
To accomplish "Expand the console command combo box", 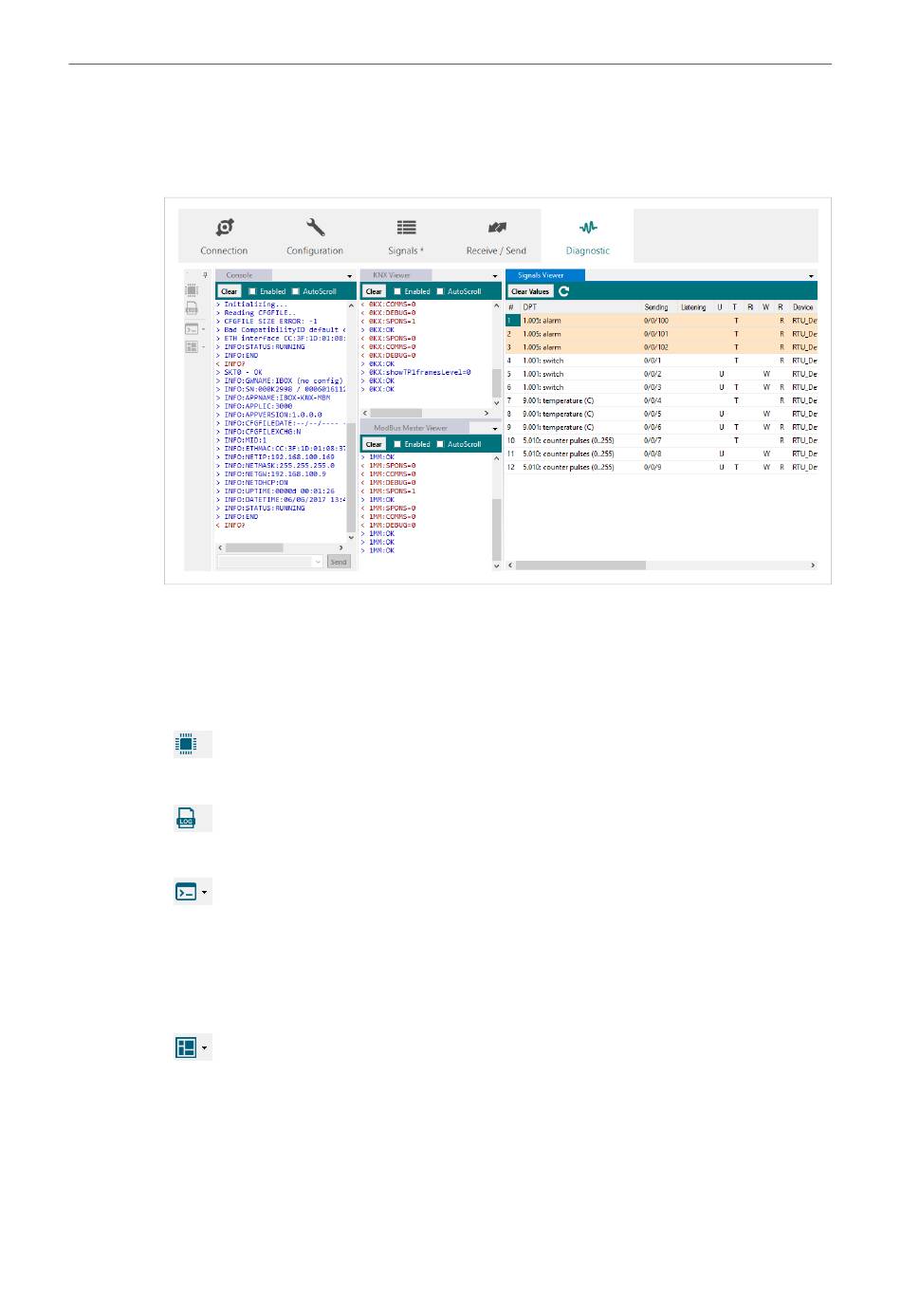I will pos(318,562).
